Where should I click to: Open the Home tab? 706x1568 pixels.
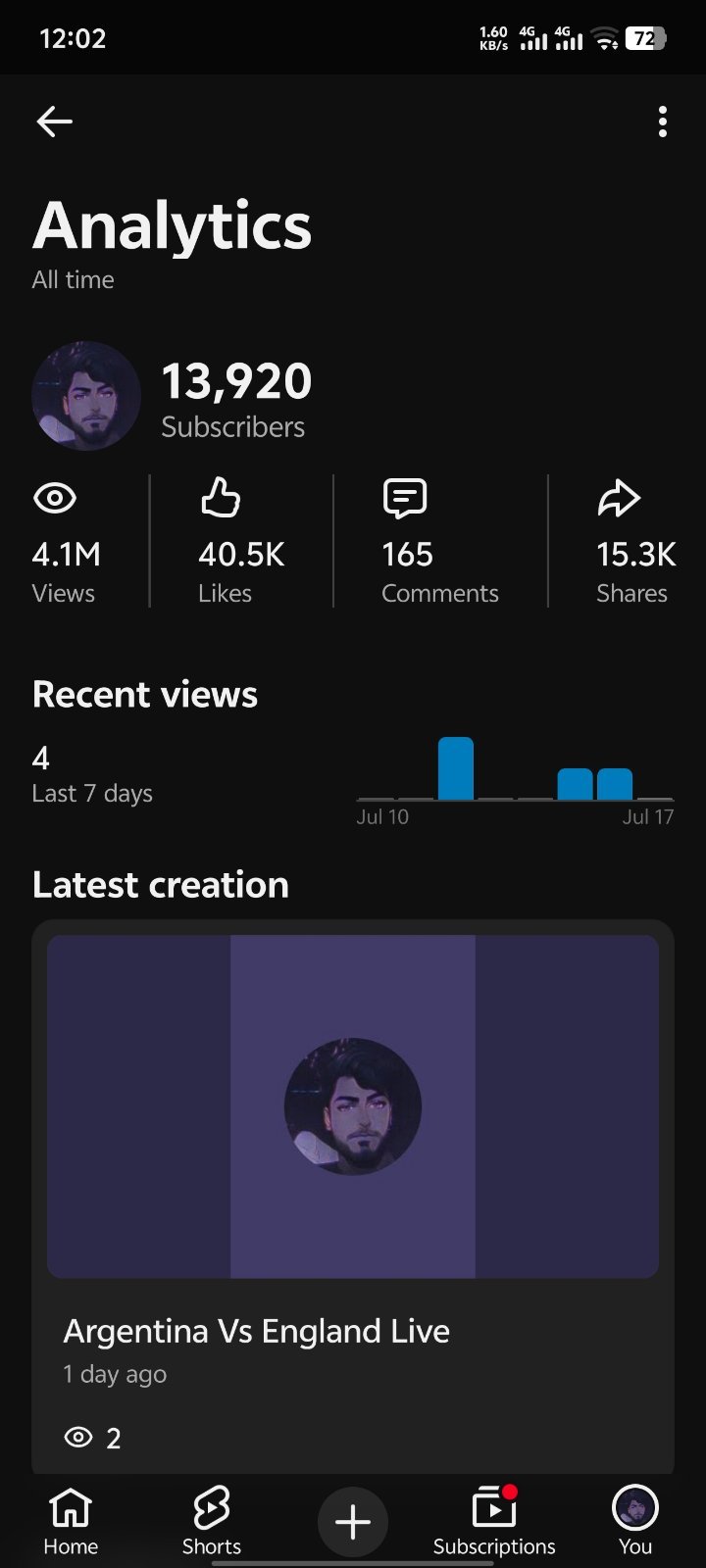71,1521
